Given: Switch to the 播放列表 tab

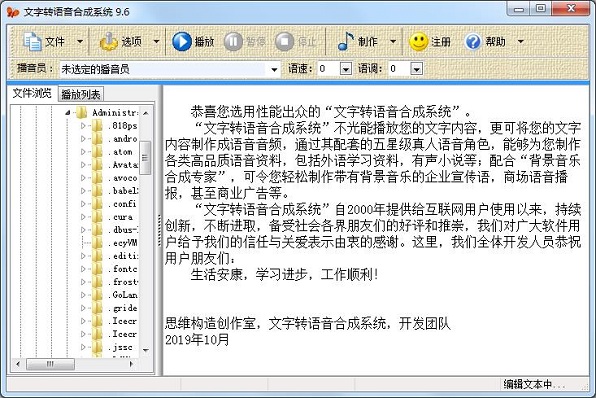Looking at the screenshot, I should click(81, 94).
